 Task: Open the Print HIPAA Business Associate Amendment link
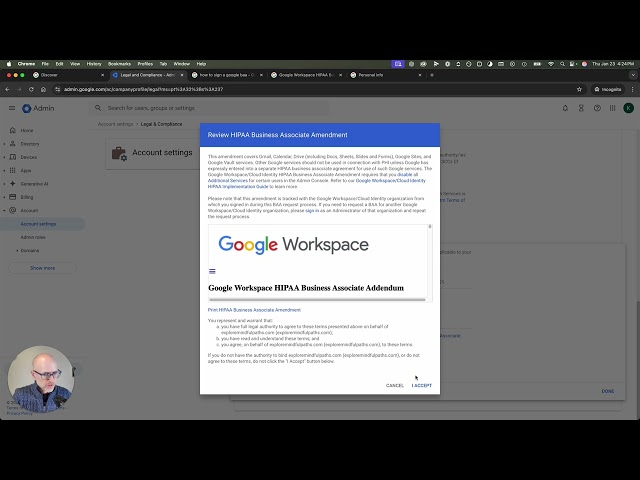[254, 310]
